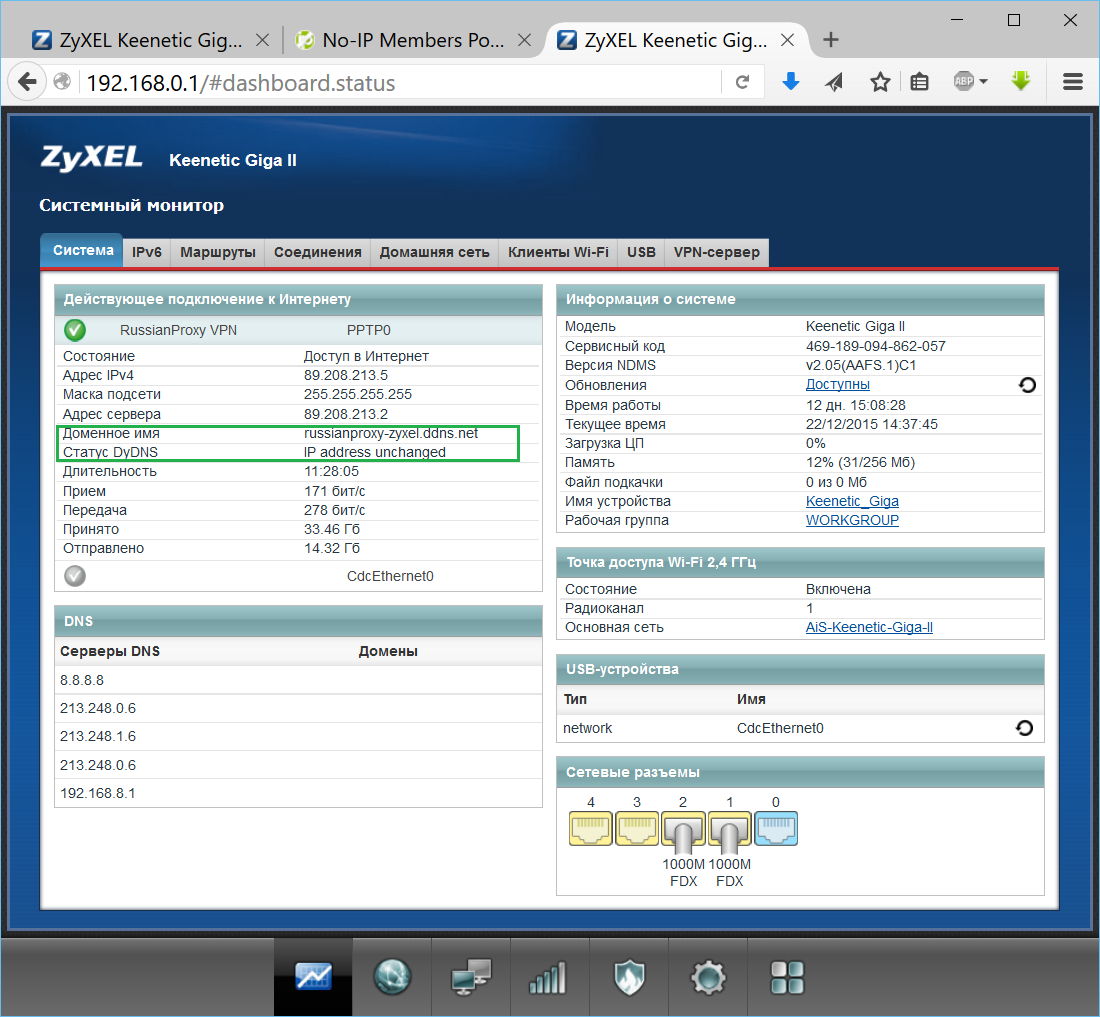
Task: Open a new browser tab with plus
Action: (x=831, y=40)
